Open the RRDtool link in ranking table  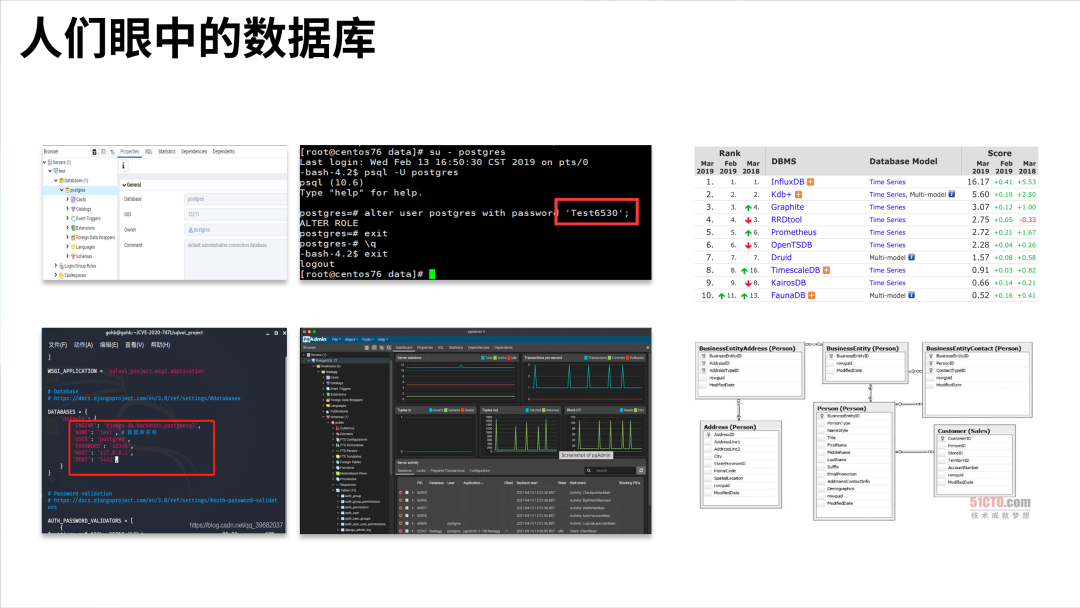pos(786,220)
